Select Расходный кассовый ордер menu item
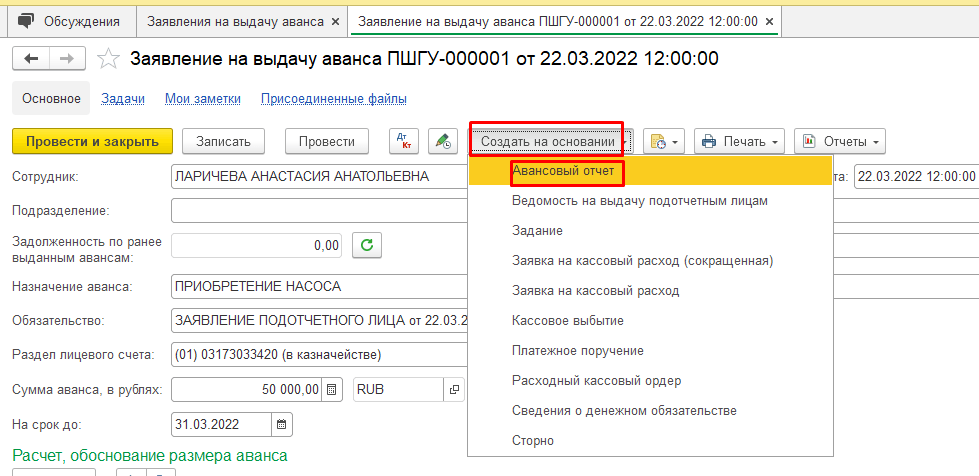The width and height of the screenshot is (979, 476). [x=596, y=381]
